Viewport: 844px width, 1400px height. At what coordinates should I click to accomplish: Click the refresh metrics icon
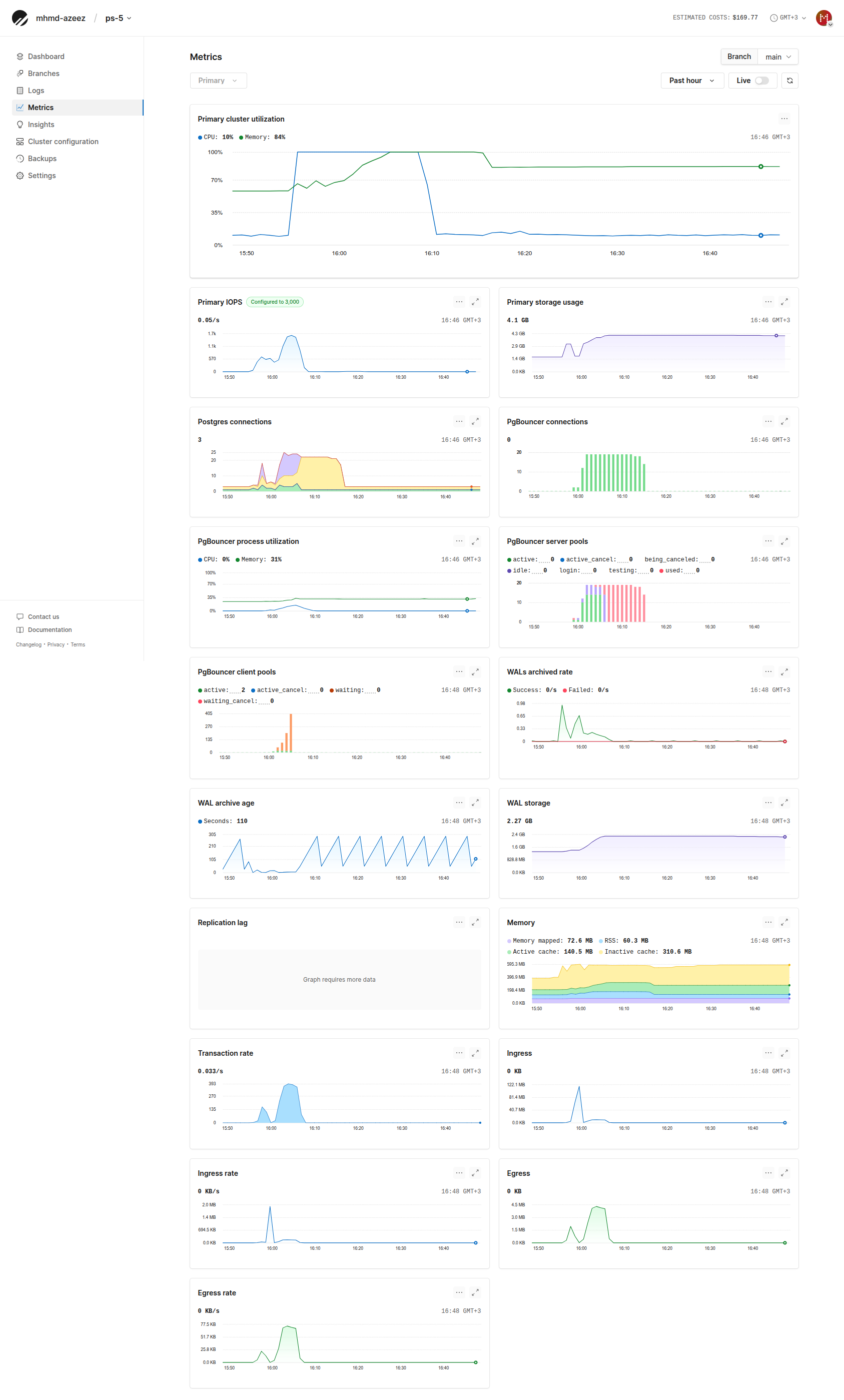790,80
